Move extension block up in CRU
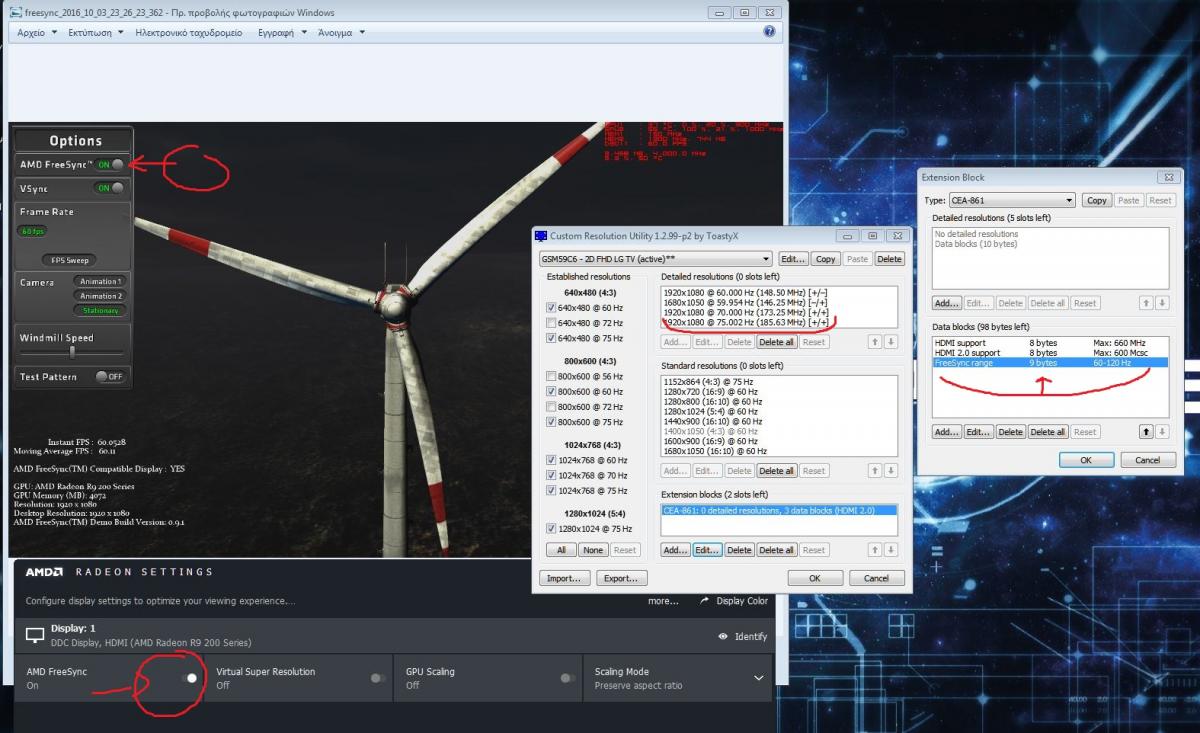The image size is (1200, 733). tap(876, 550)
